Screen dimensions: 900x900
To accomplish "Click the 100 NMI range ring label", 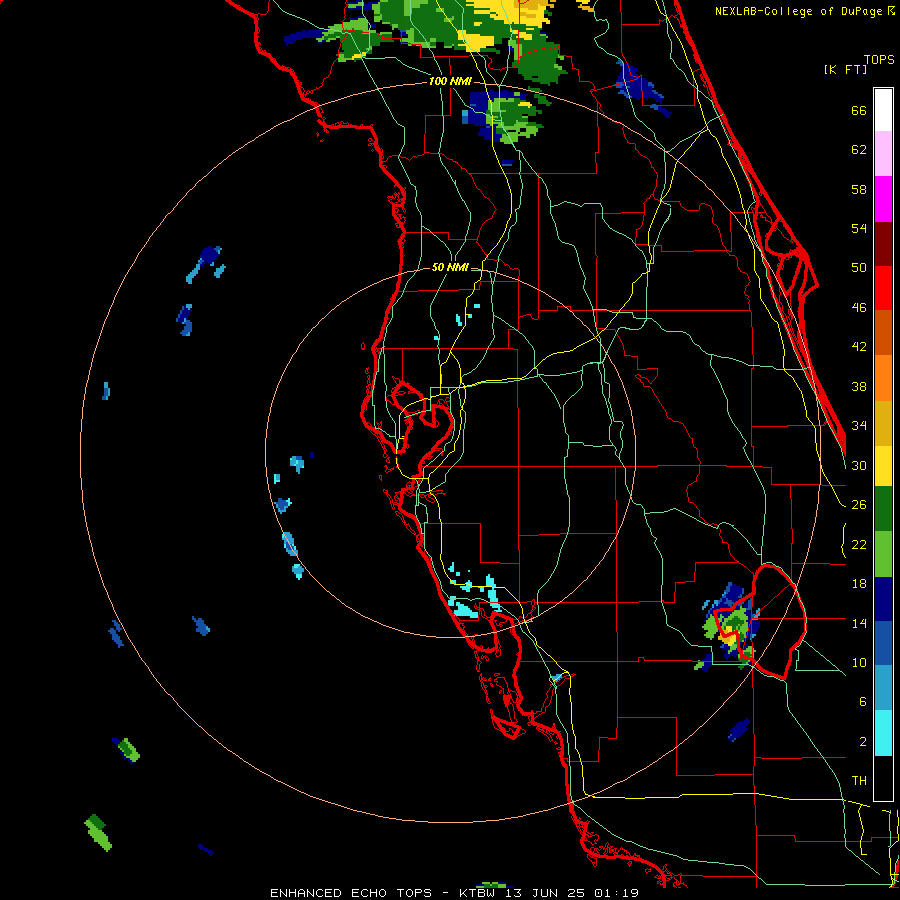I will pyautogui.click(x=450, y=81).
